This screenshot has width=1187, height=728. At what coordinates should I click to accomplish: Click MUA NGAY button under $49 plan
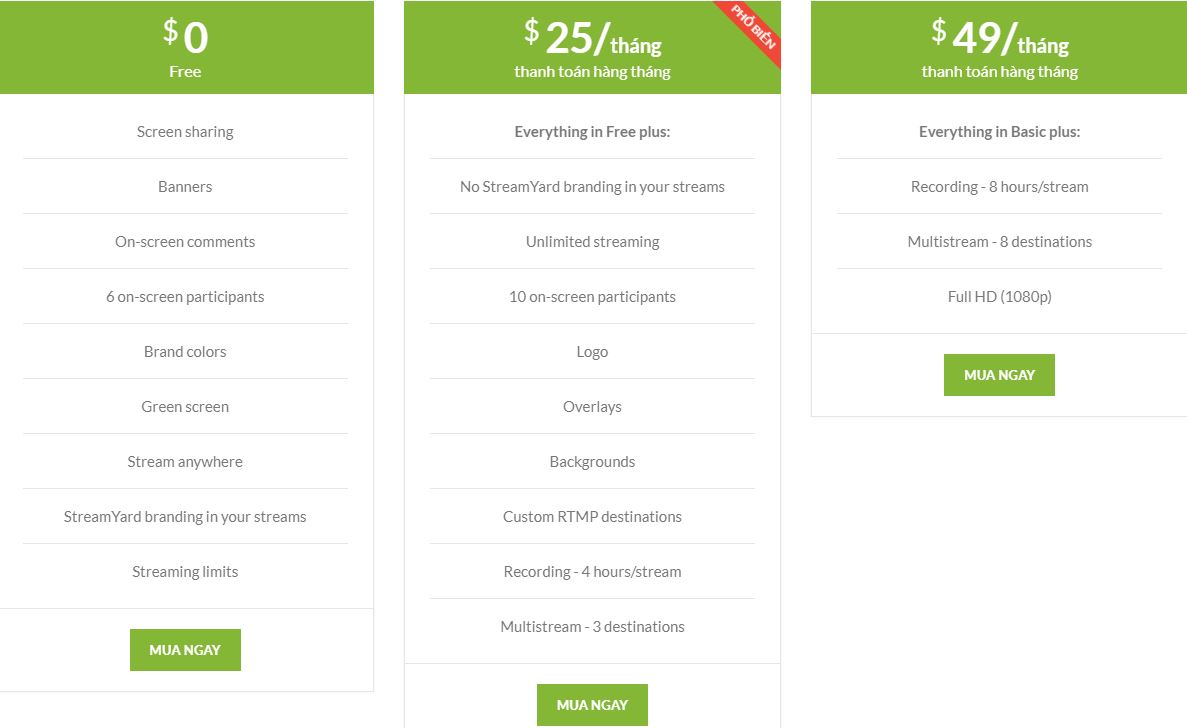(x=999, y=375)
